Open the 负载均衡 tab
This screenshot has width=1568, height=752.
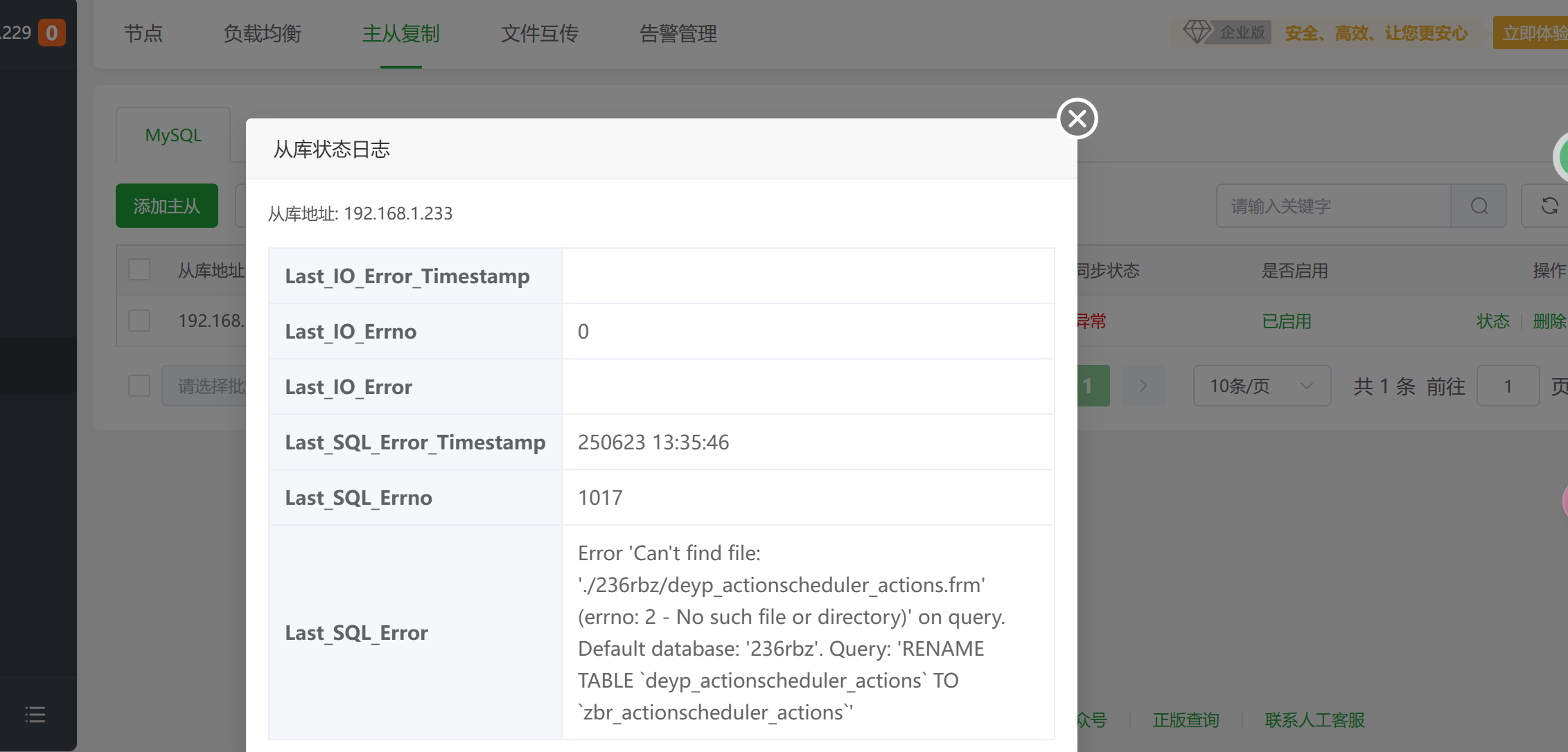point(263,33)
